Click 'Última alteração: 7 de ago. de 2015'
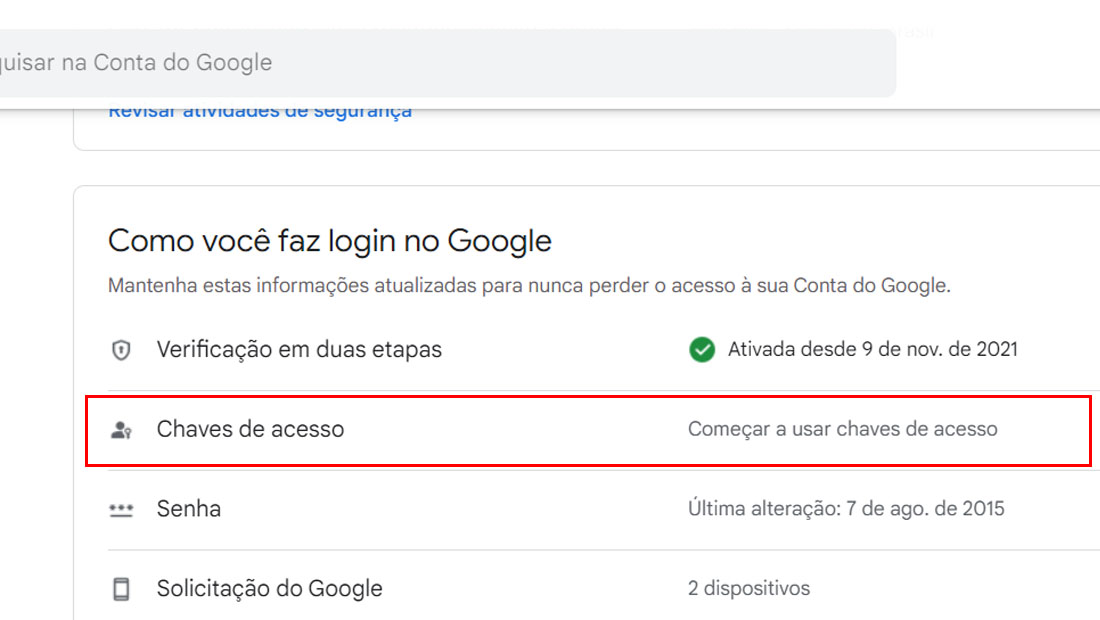The width and height of the screenshot is (1100, 620). click(x=846, y=508)
